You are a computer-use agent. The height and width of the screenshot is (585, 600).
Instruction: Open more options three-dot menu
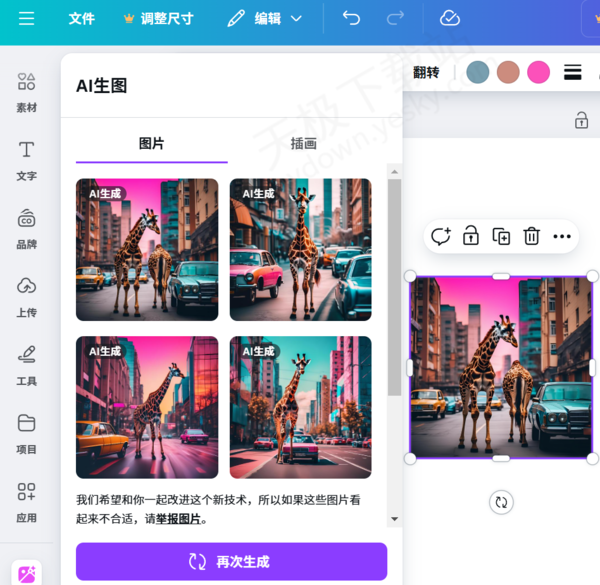(562, 236)
